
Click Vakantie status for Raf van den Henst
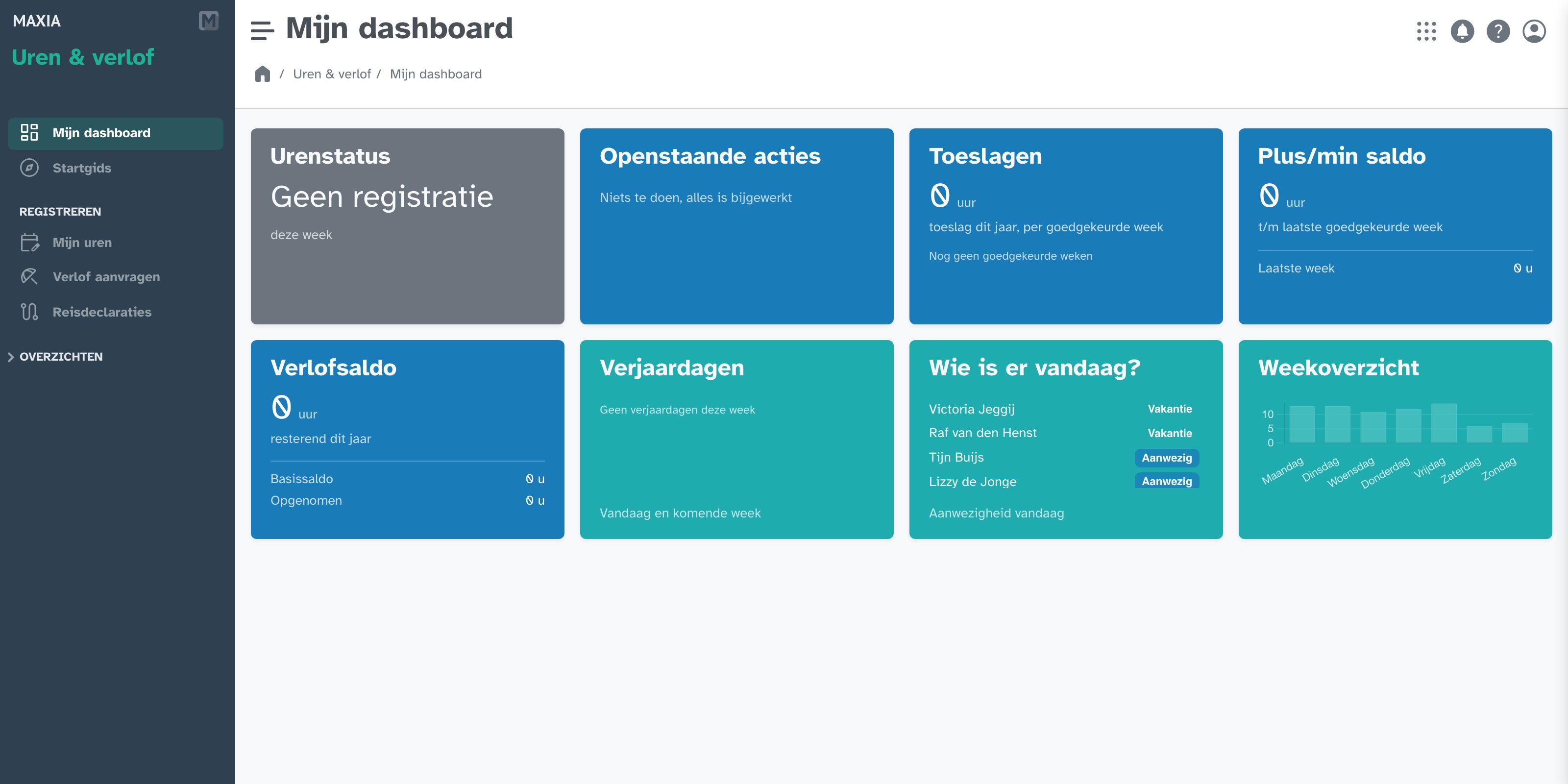[x=1169, y=433]
